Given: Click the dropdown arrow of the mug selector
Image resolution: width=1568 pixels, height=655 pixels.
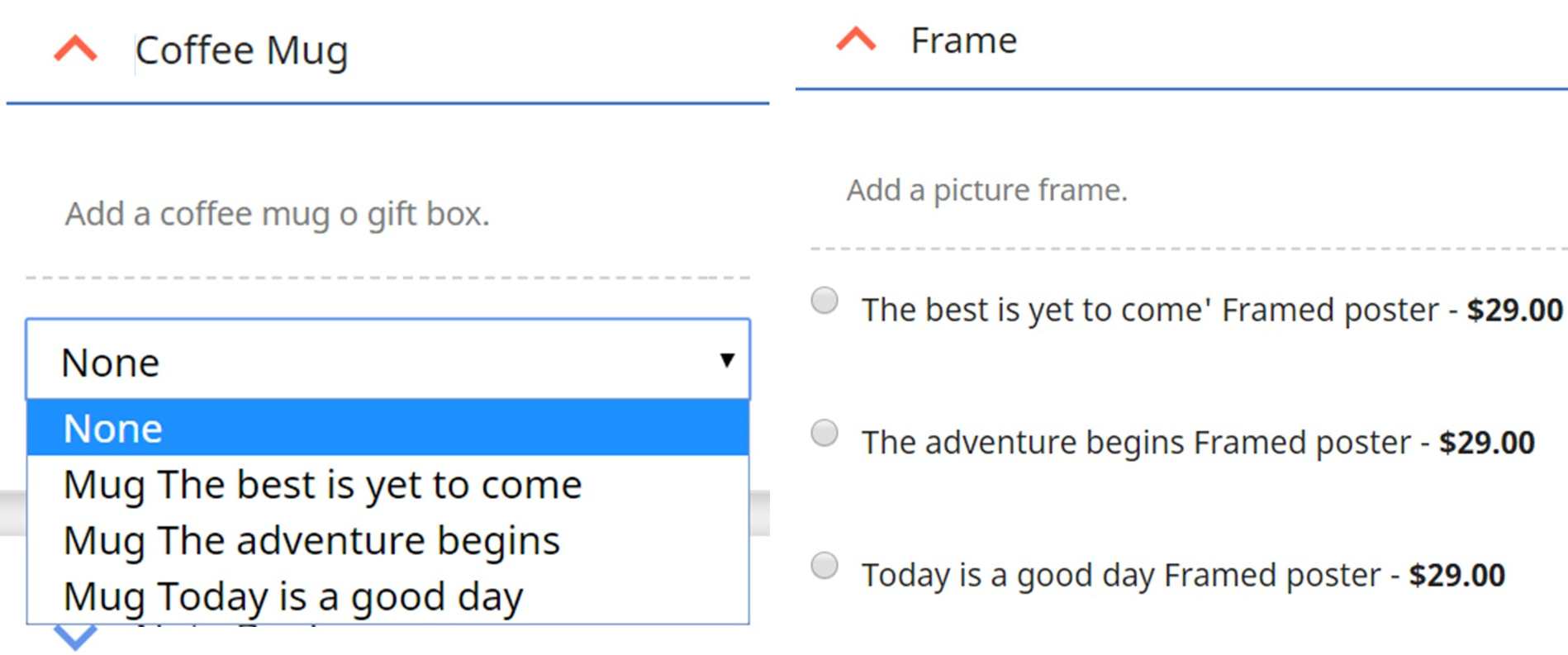Looking at the screenshot, I should (x=726, y=360).
